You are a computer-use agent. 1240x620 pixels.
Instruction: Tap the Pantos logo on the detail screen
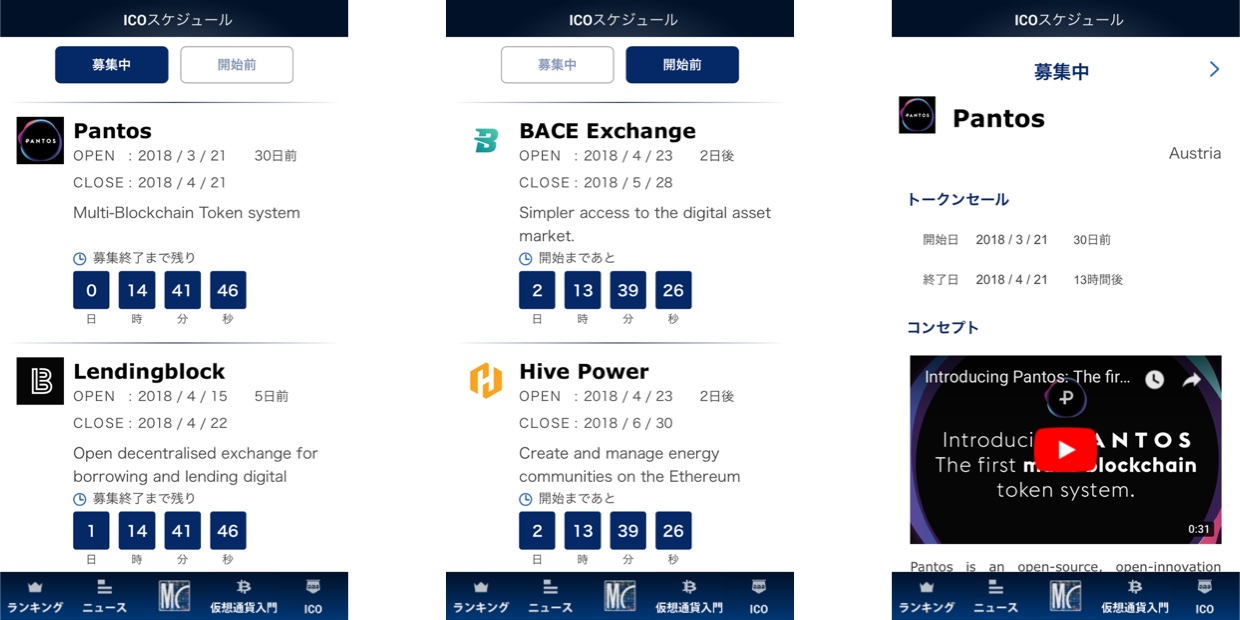917,115
